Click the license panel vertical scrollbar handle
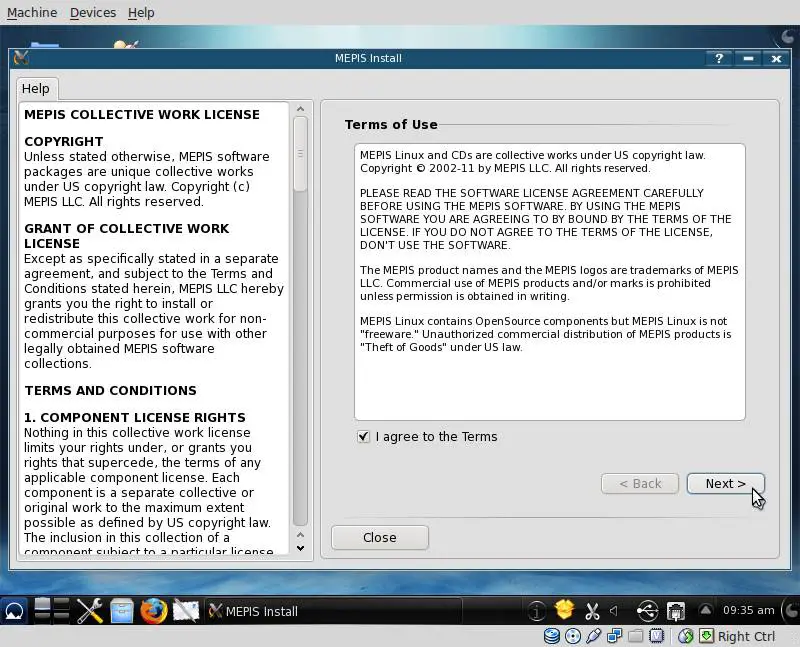 point(301,154)
